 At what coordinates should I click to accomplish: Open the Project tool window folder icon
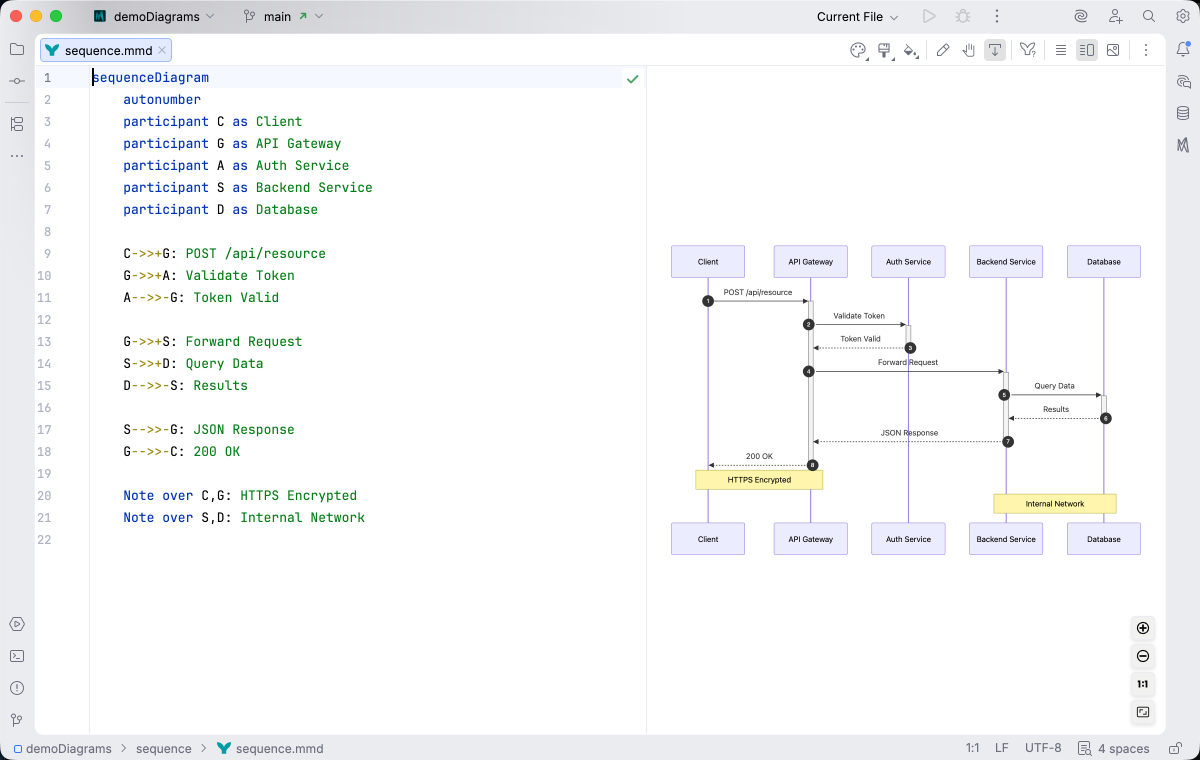(17, 49)
